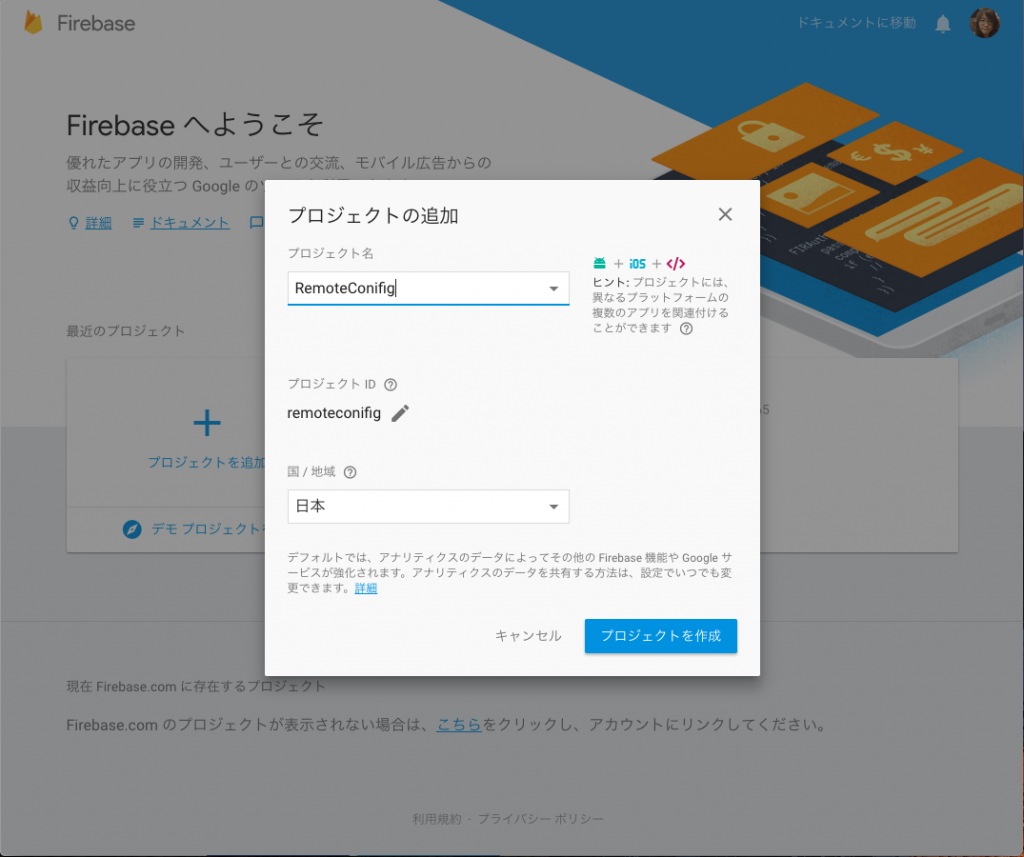Click the プロジェクトの追加 dialog title
Image resolution: width=1024 pixels, height=857 pixels.
[x=373, y=216]
